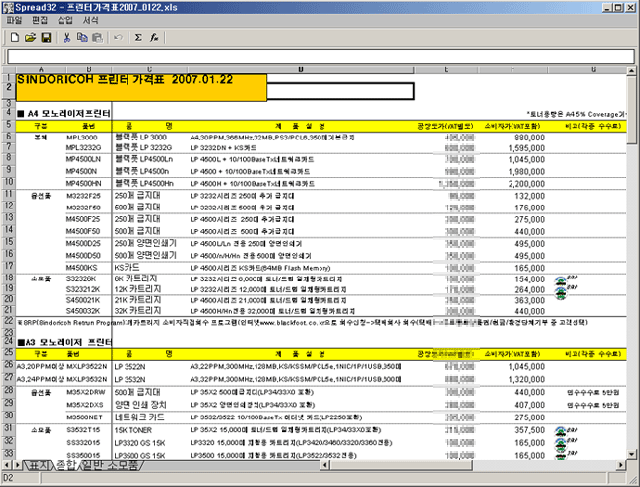Click the function fx icon

point(154,38)
